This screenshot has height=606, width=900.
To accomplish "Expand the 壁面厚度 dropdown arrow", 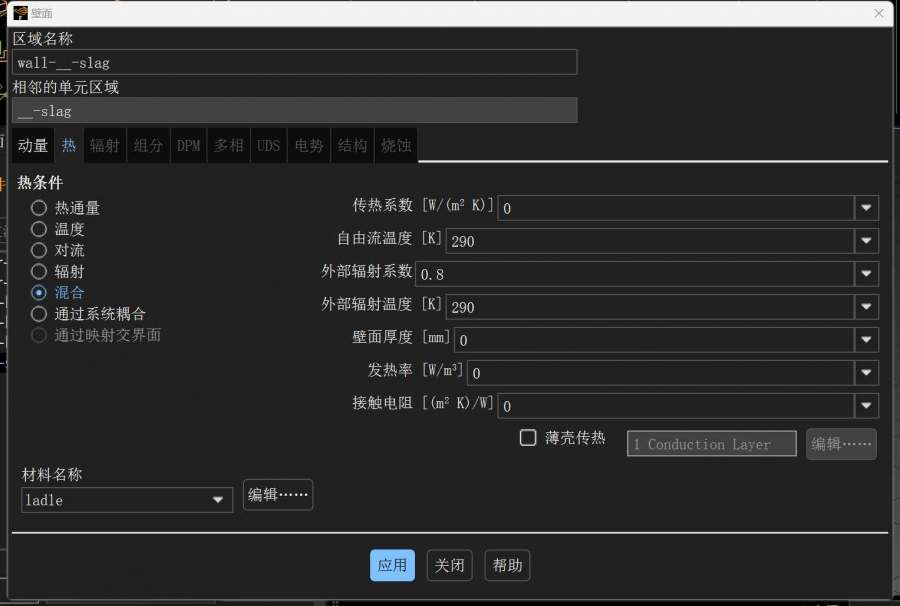I will pyautogui.click(x=866, y=339).
